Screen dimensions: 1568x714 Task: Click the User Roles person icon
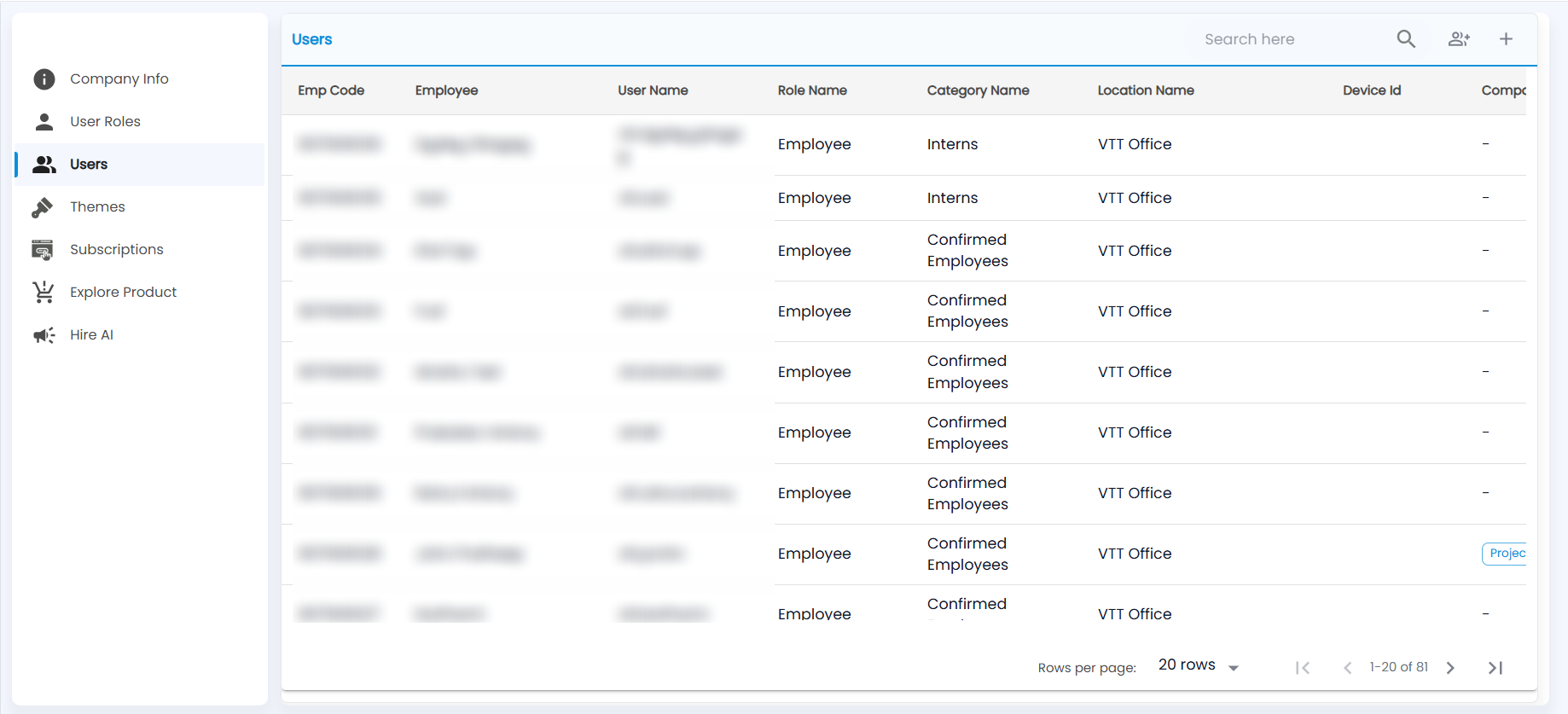44,122
